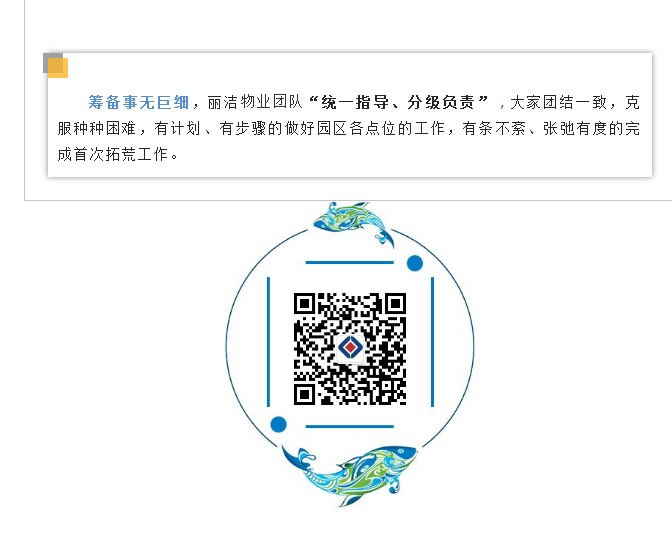This screenshot has height=559, width=672.
Task: Click the blue vertical line left of QR
Action: 268,342
